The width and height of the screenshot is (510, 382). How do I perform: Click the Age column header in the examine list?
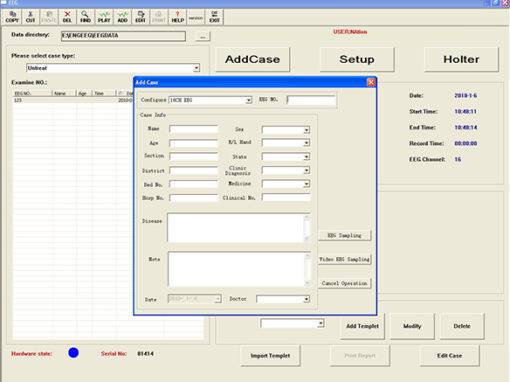(85, 93)
